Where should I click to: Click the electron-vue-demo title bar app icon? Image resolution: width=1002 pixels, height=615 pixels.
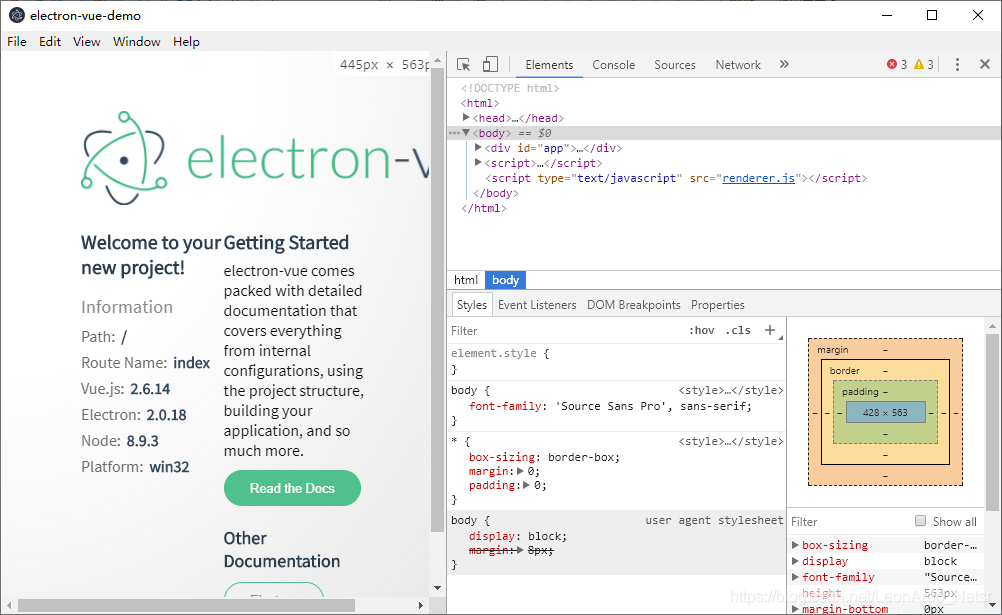[x=17, y=15]
